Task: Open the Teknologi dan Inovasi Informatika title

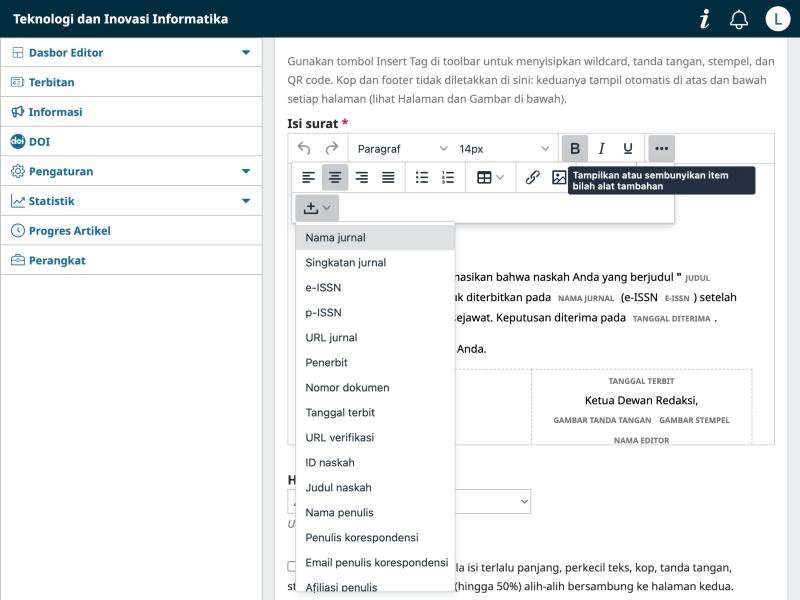Action: coord(120,19)
